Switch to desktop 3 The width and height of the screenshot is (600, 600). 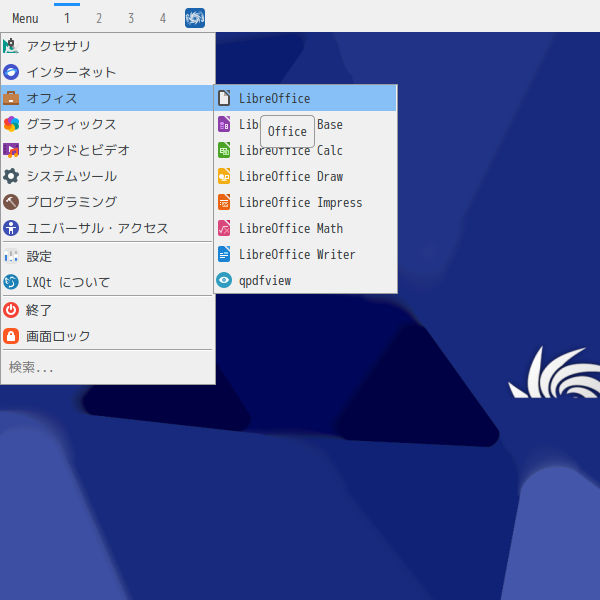pos(131,18)
